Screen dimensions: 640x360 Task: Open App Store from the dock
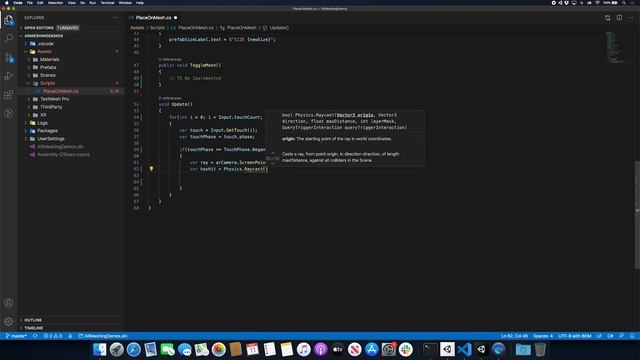tap(371, 349)
